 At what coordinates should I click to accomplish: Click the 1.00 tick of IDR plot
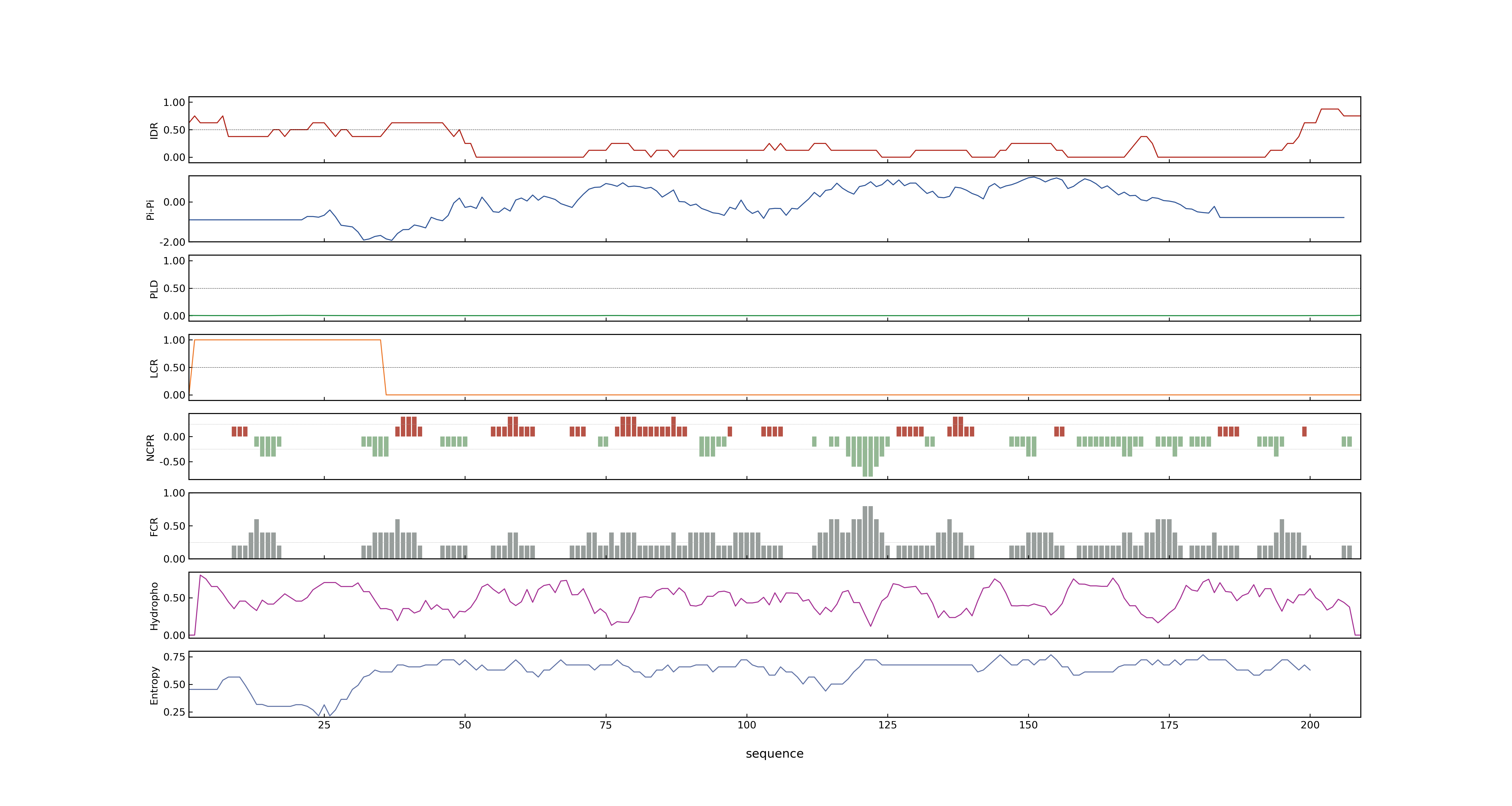pyautogui.click(x=174, y=103)
